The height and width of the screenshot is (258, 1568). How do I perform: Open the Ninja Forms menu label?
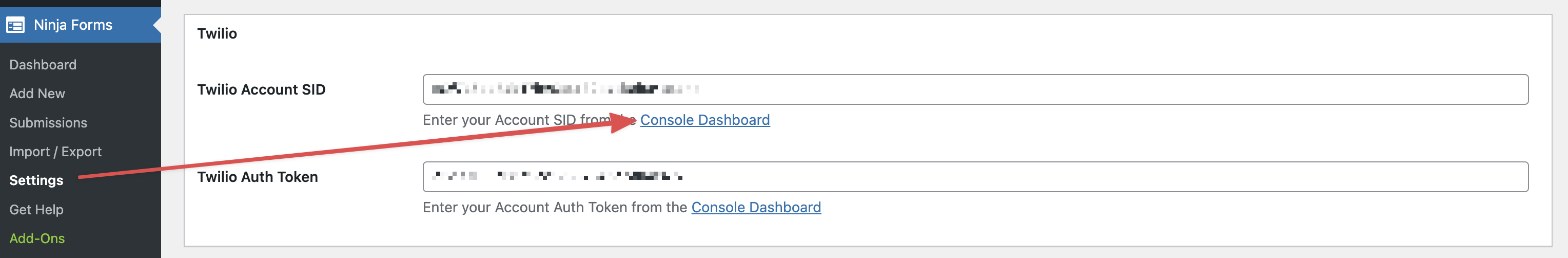(x=73, y=25)
